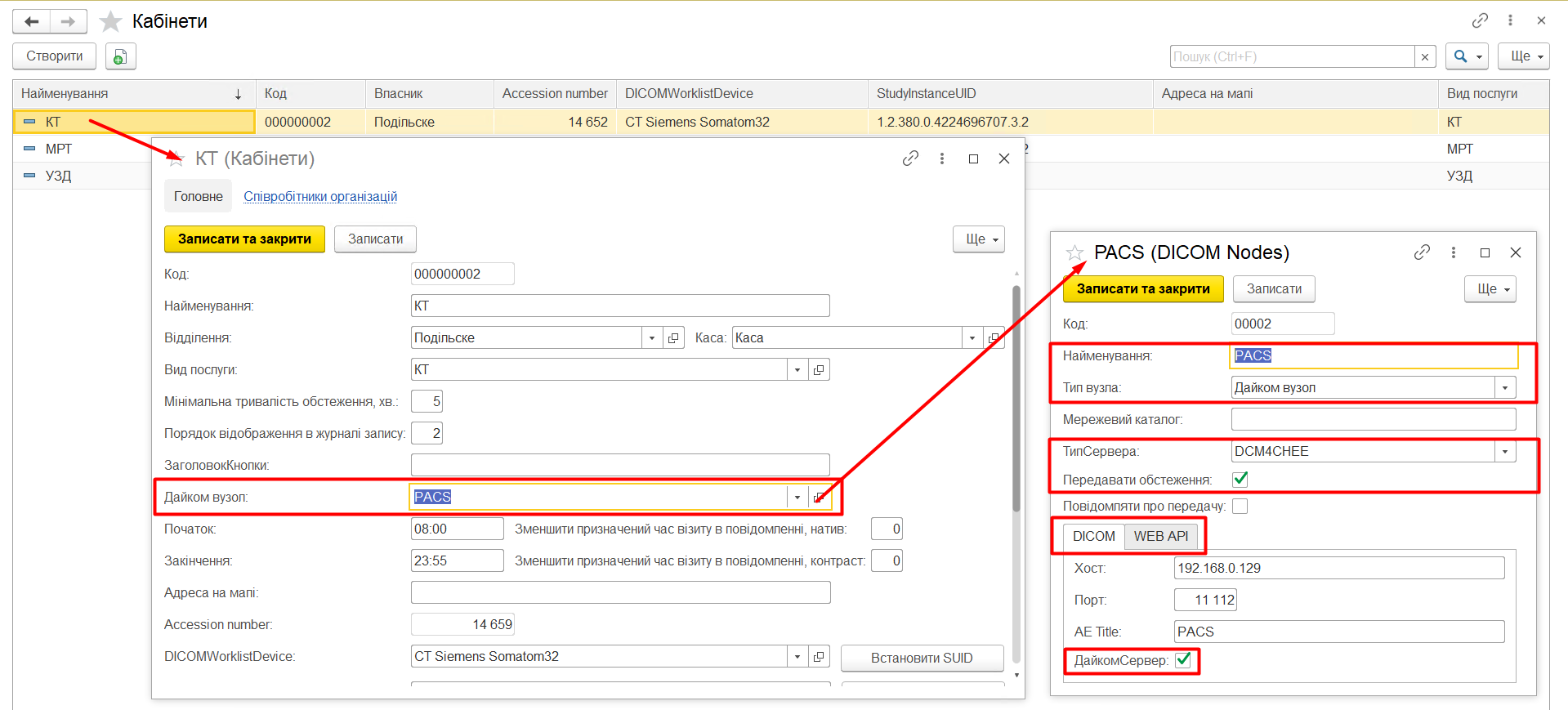Enable Повідомляти про передачу checkbox

(1240, 507)
